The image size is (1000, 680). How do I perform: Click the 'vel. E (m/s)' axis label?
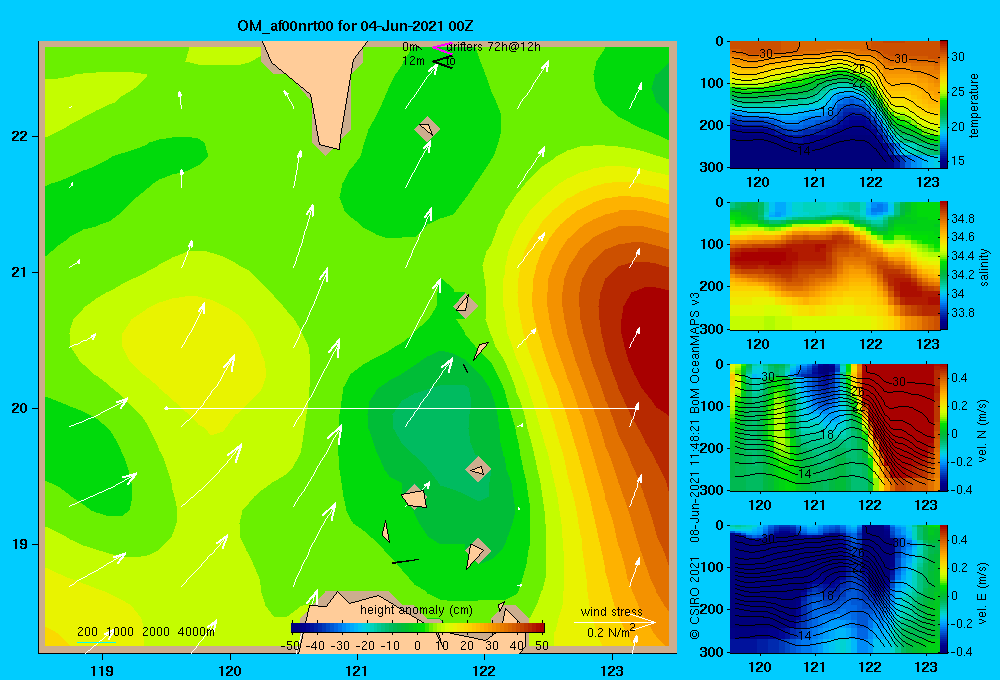coord(983,593)
